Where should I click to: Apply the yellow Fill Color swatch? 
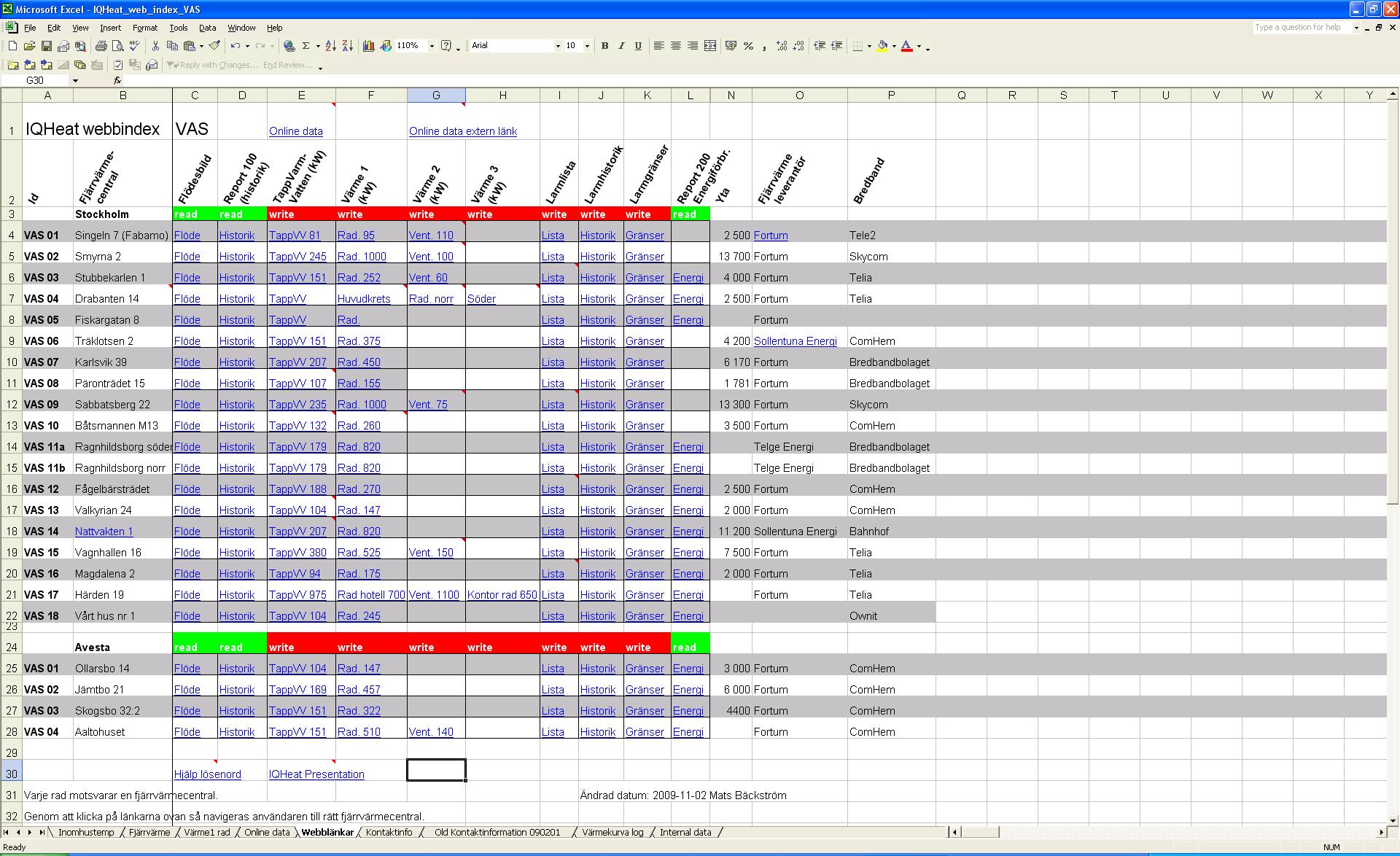point(882,46)
